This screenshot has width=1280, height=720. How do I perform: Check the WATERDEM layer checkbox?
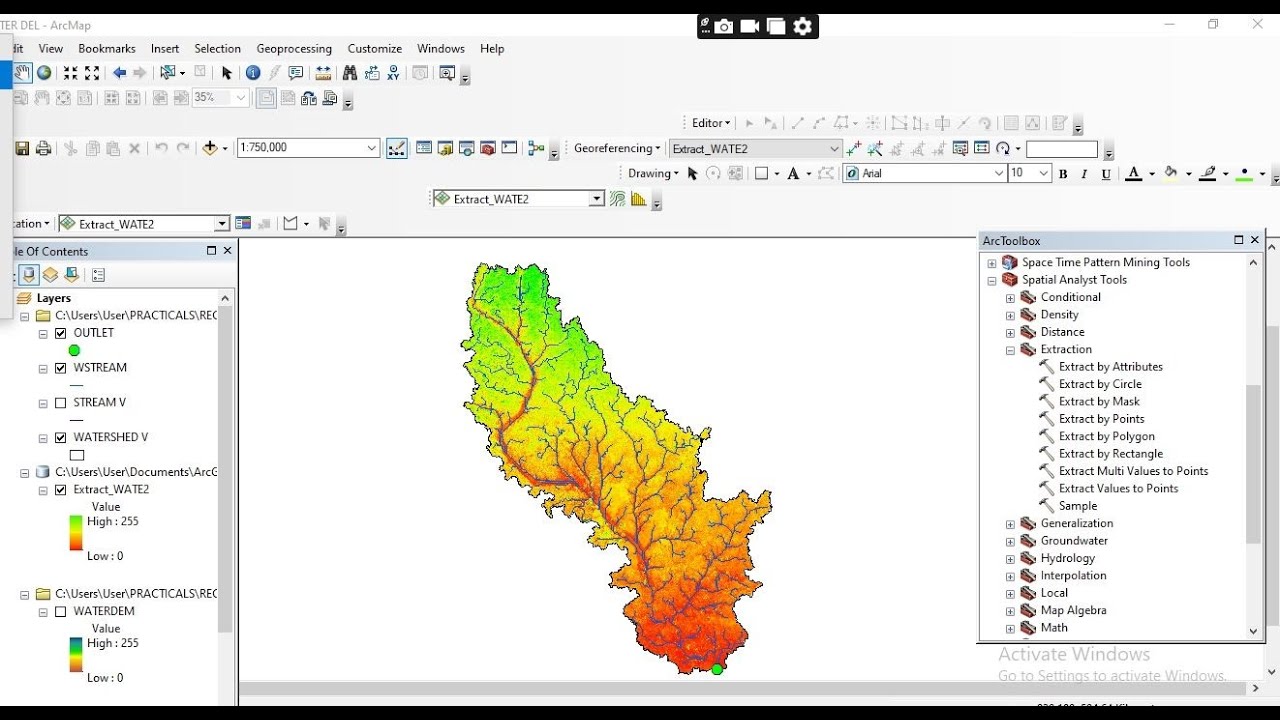(x=61, y=612)
